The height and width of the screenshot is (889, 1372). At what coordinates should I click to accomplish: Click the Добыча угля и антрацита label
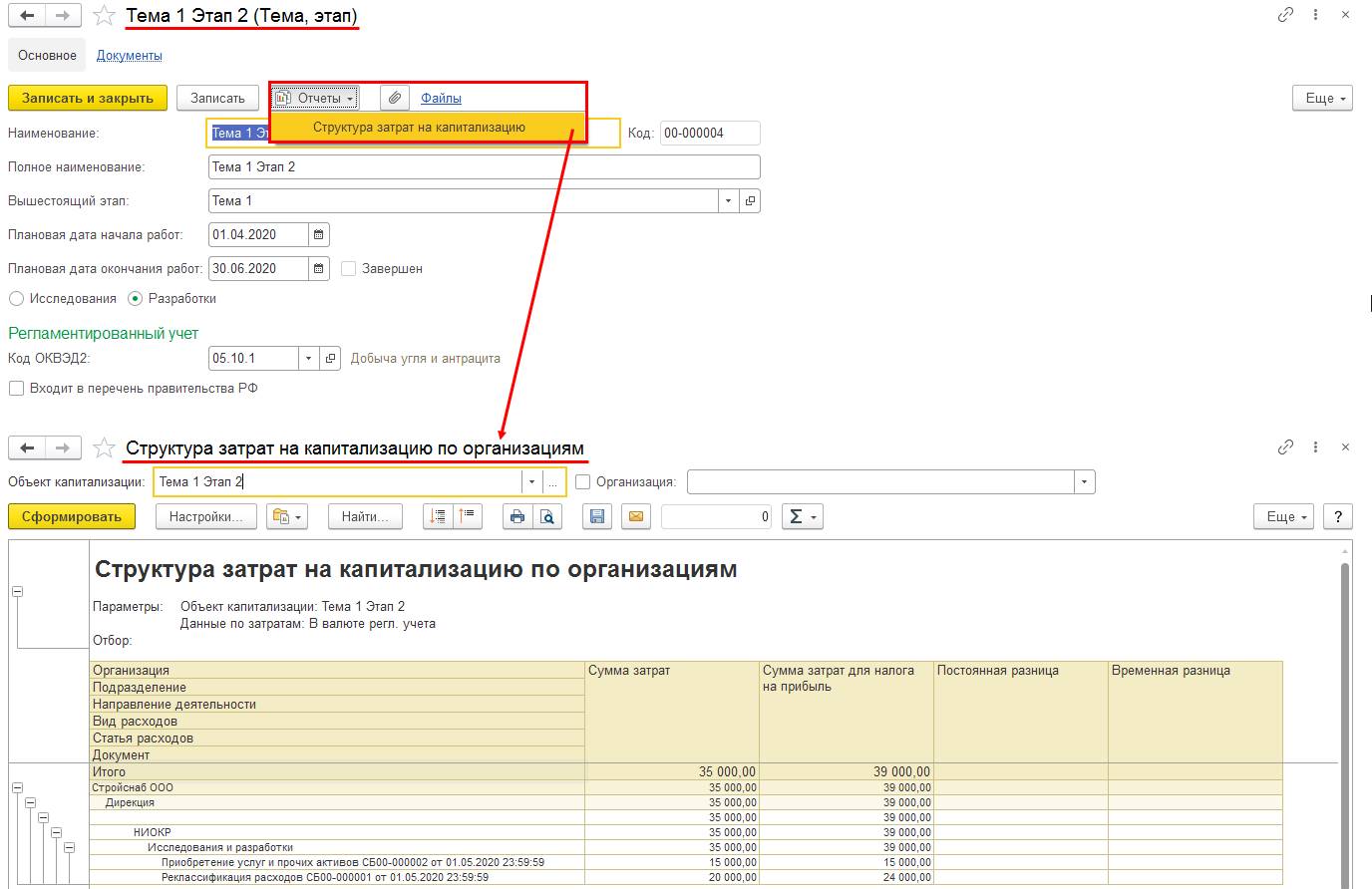(x=426, y=359)
